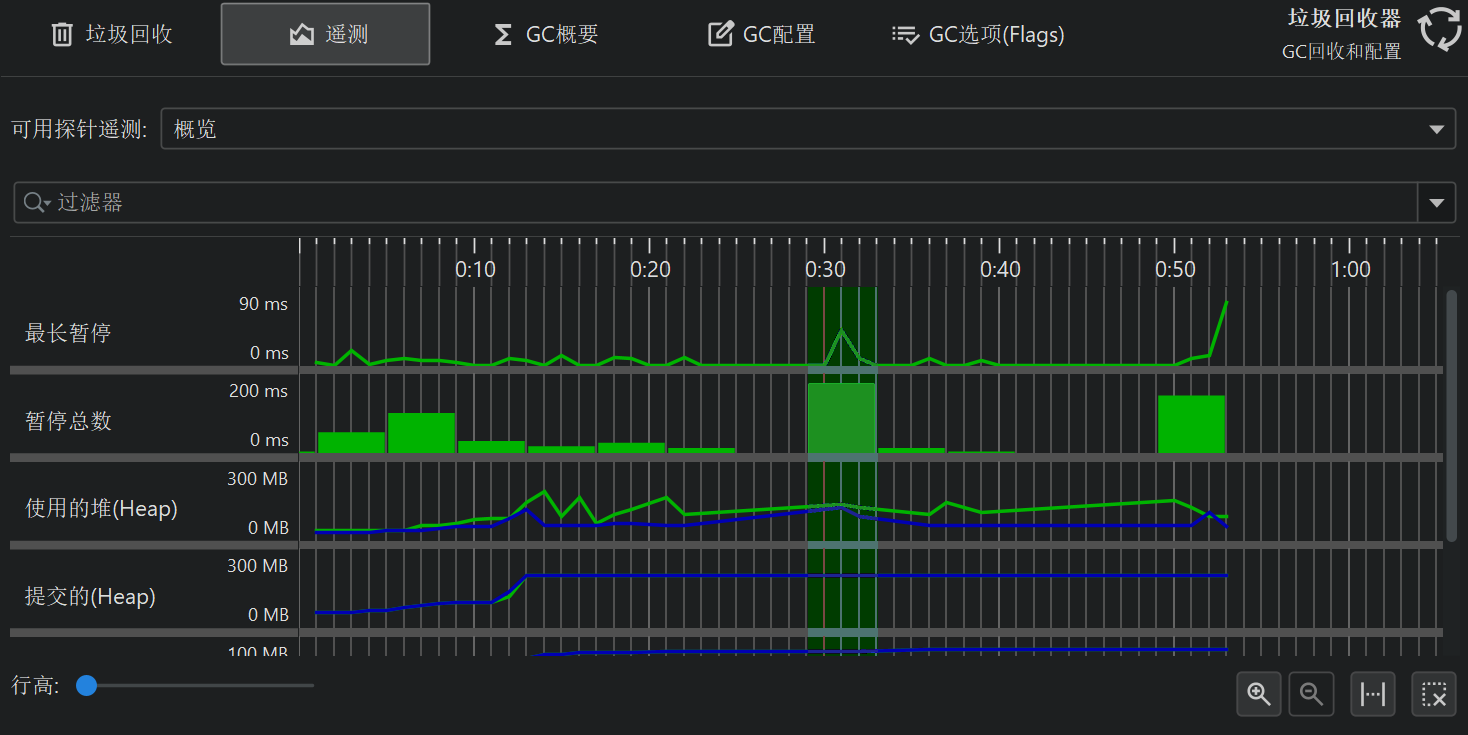The width and height of the screenshot is (1468, 735).
Task: Click the pencil edit icon for GC配置
Action: point(720,35)
